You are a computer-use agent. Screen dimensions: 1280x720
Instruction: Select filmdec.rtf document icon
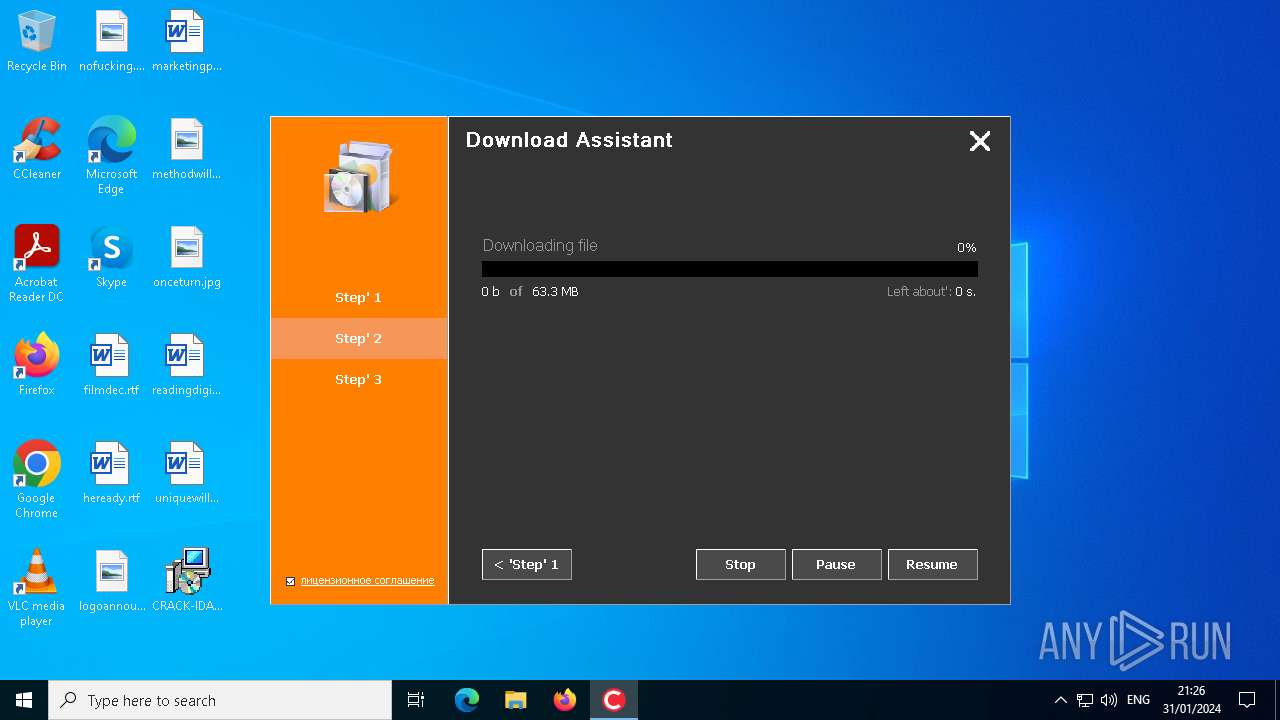click(112, 366)
